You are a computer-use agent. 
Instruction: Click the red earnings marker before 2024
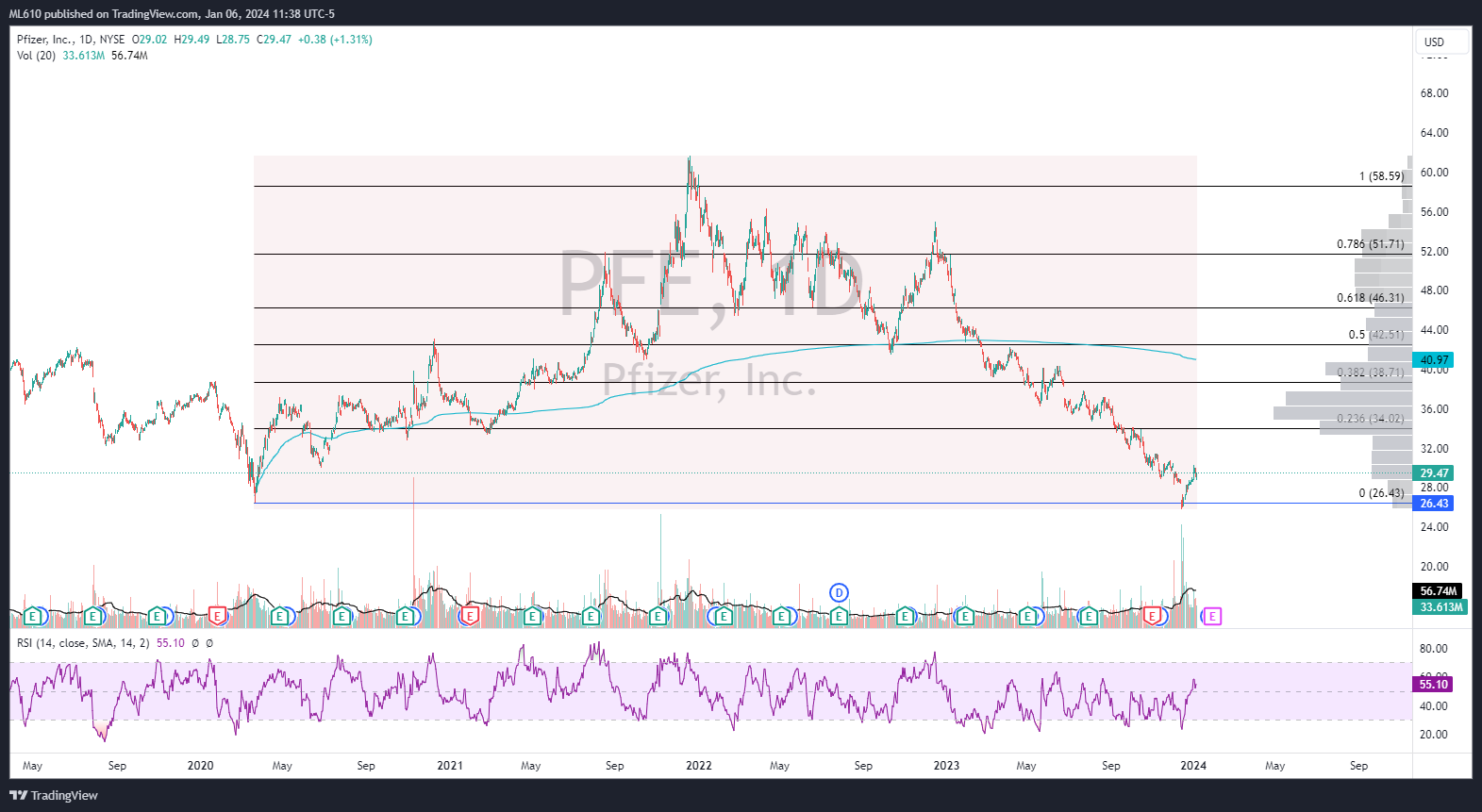(x=1152, y=616)
